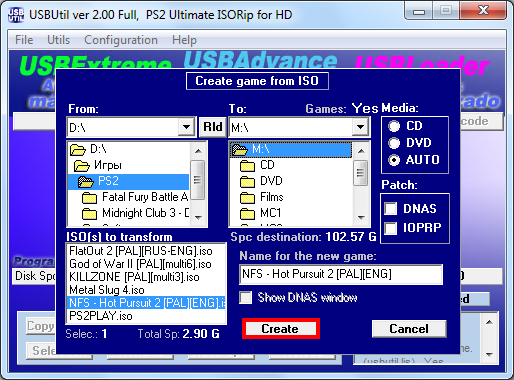Screen dimensions: 514x380
Task: Close the USBUtil window
Action: pyautogui.click(x=483, y=11)
